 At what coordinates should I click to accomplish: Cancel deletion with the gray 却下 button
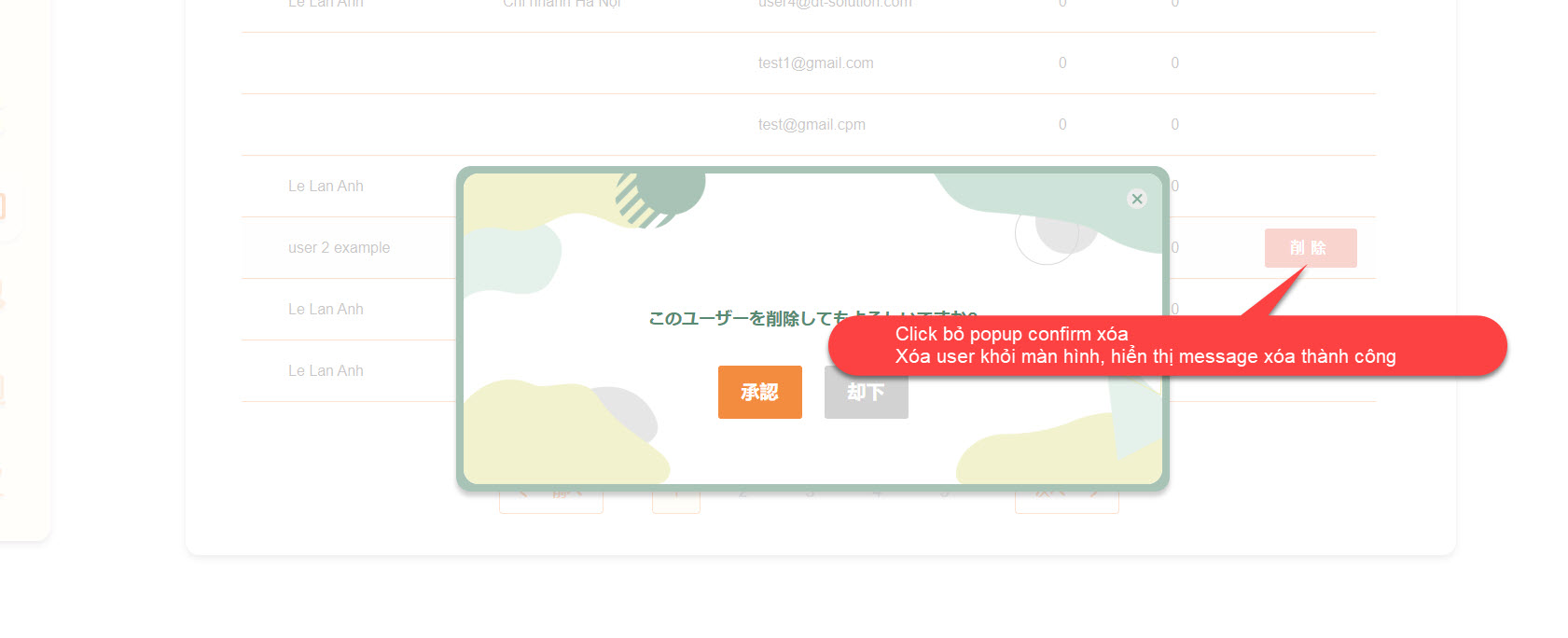coord(866,392)
